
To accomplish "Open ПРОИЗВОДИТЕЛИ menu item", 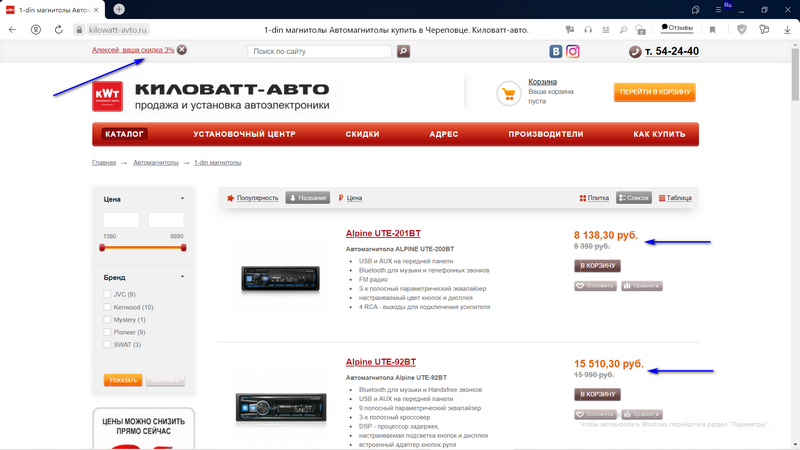I will coord(545,134).
